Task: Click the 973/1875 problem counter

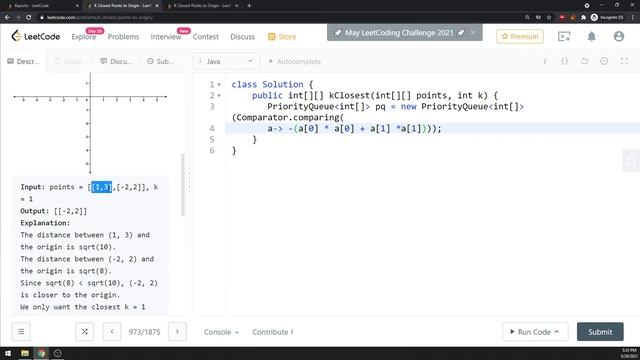Action: (x=144, y=332)
